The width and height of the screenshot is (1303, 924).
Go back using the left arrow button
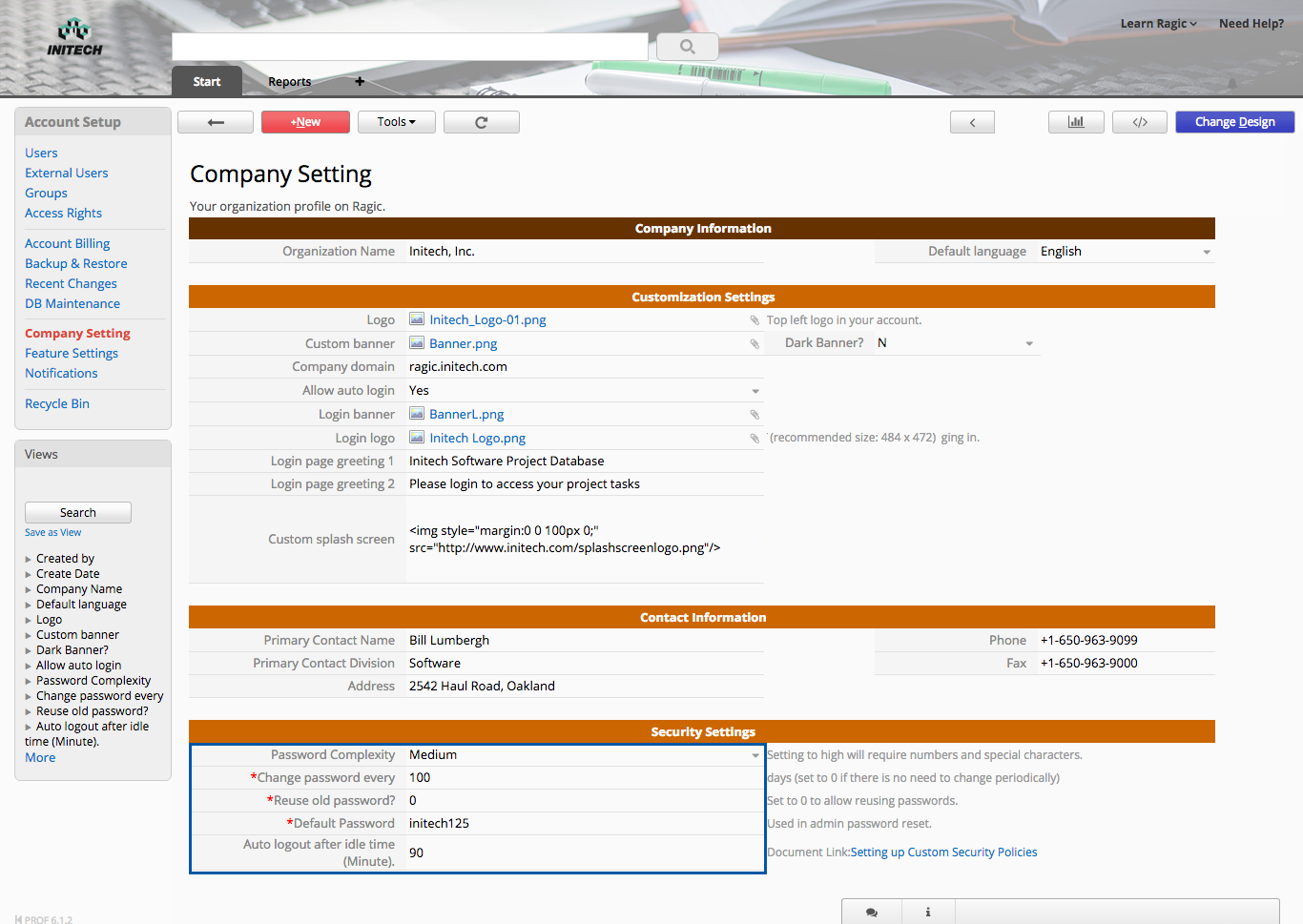point(216,122)
